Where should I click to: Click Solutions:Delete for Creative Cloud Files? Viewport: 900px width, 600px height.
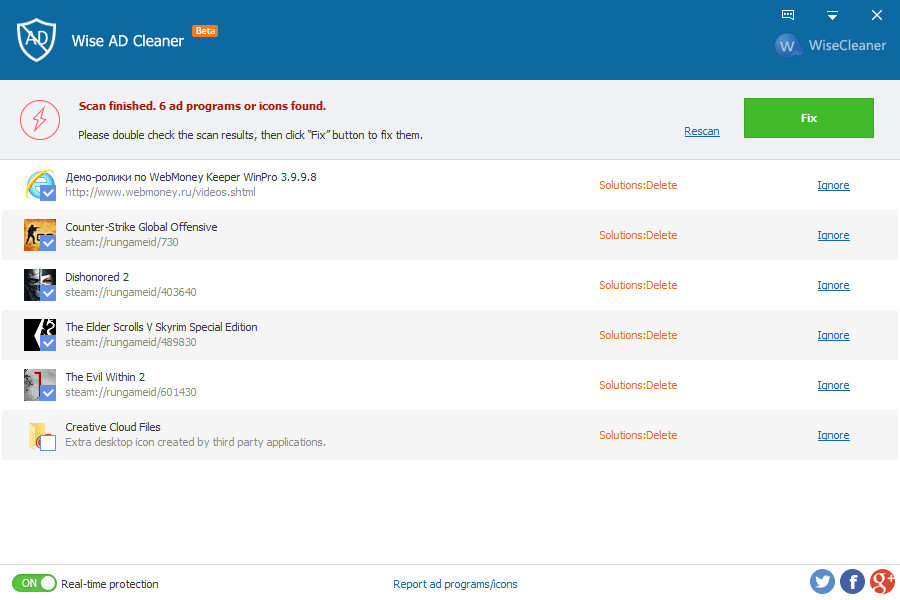pos(638,435)
